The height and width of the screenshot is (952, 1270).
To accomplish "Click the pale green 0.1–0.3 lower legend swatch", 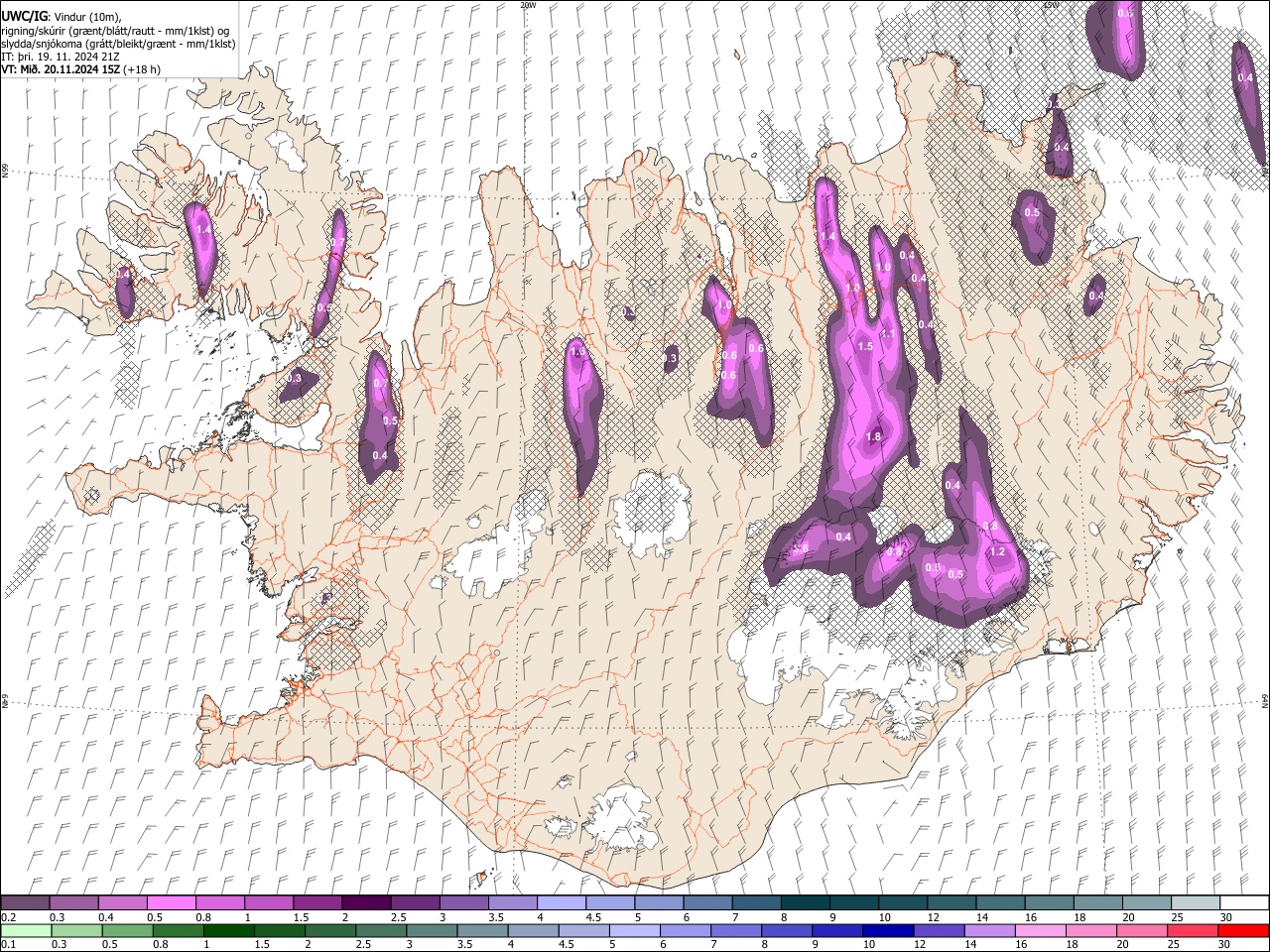I will (26, 930).
